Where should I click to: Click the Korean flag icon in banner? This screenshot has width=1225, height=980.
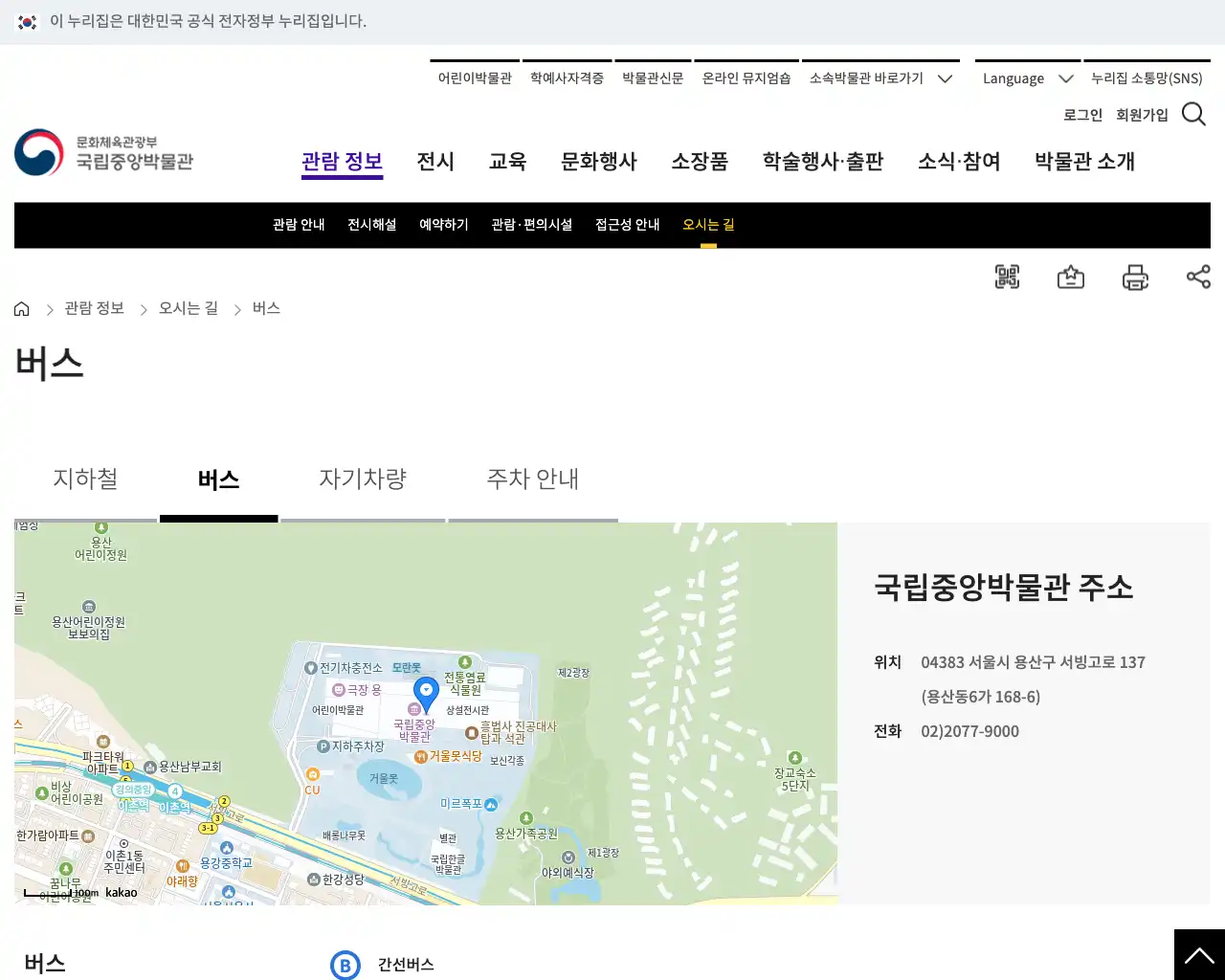tap(27, 22)
